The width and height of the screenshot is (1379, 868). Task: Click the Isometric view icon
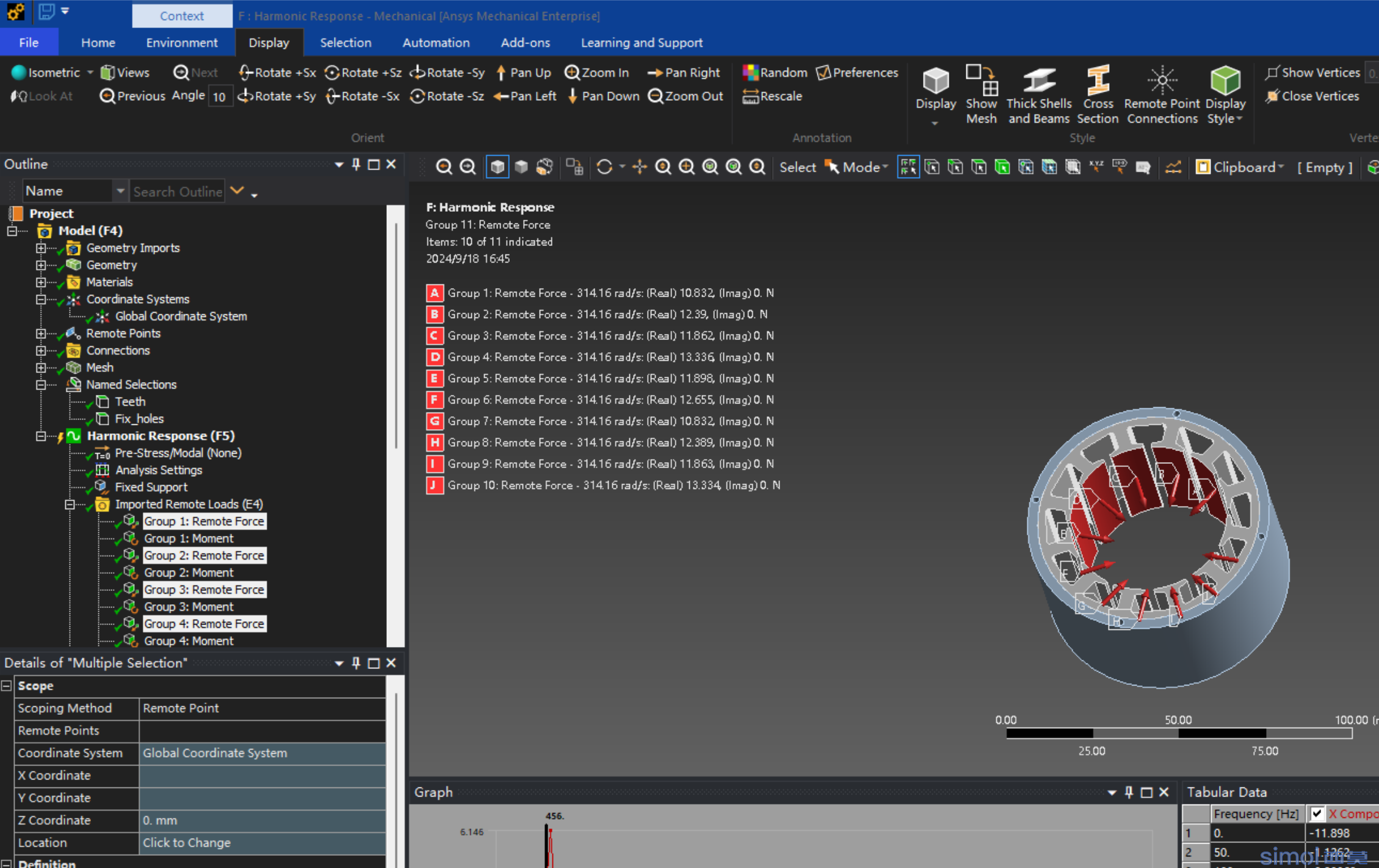[18, 73]
